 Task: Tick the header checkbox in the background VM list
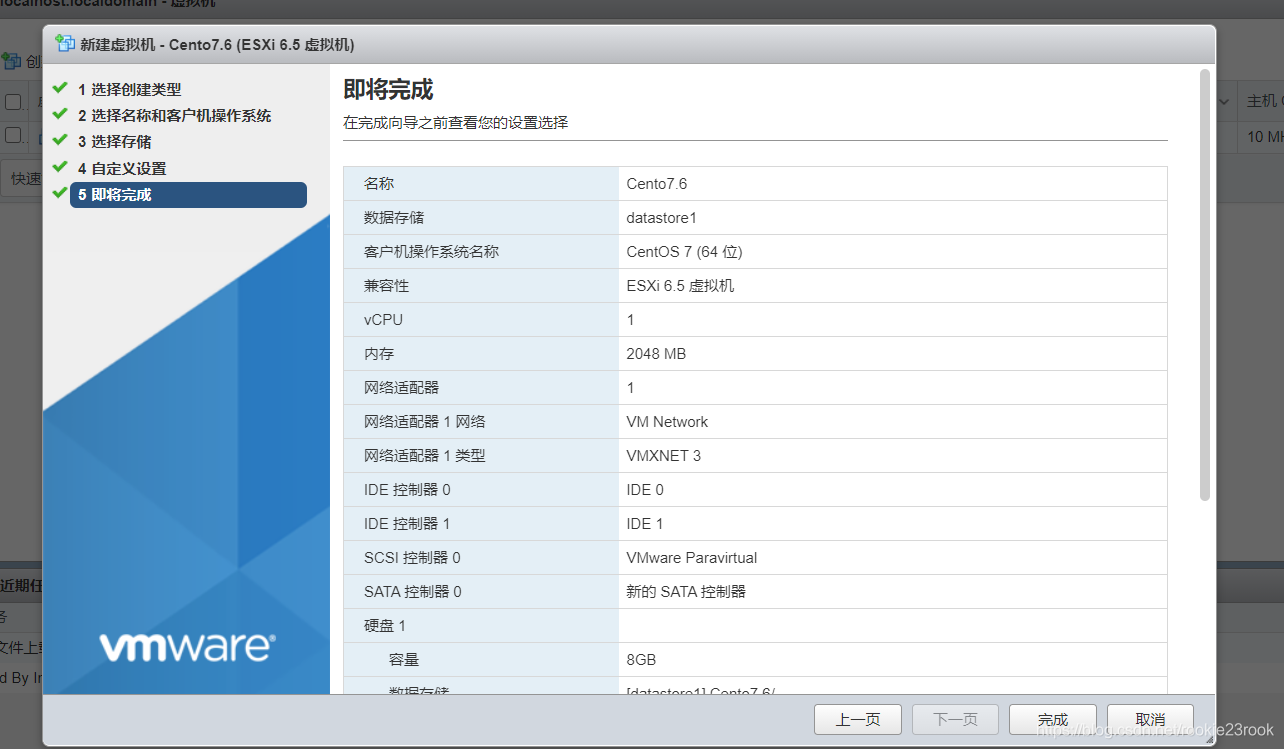pyautogui.click(x=13, y=101)
